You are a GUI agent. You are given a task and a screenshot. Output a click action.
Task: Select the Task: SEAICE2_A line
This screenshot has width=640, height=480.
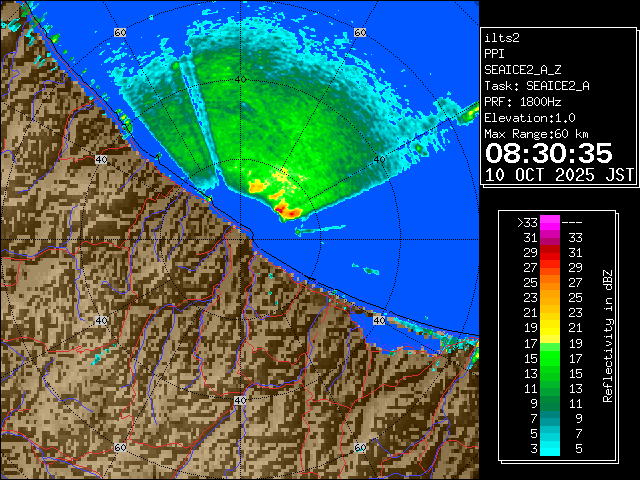coord(536,85)
